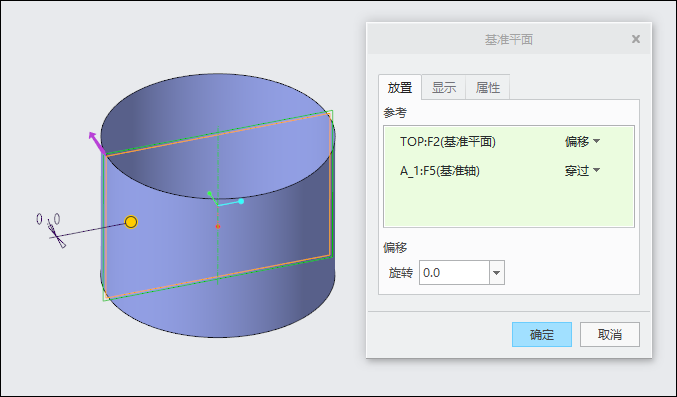
Task: Switch to the 显示 tab
Action: [x=444, y=87]
